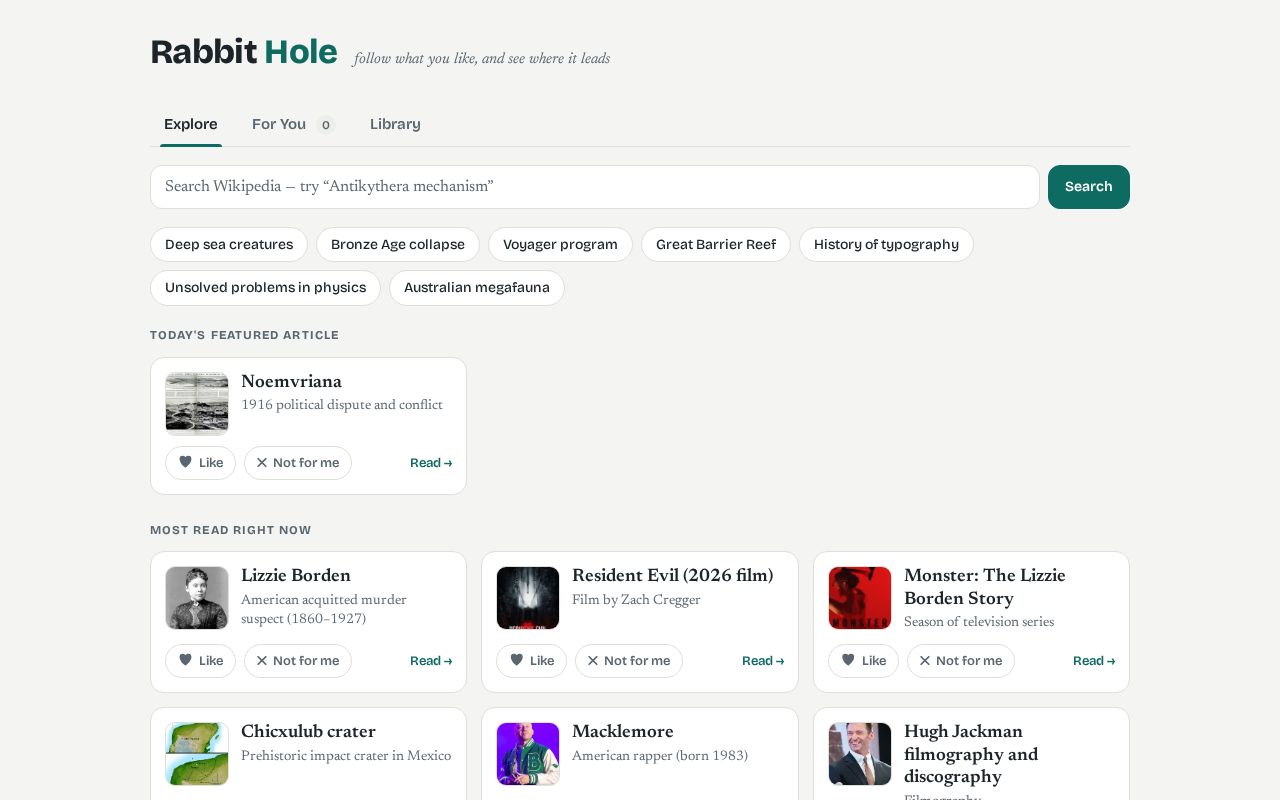This screenshot has width=1280, height=800.
Task: Open the Library tab
Action: pyautogui.click(x=395, y=124)
